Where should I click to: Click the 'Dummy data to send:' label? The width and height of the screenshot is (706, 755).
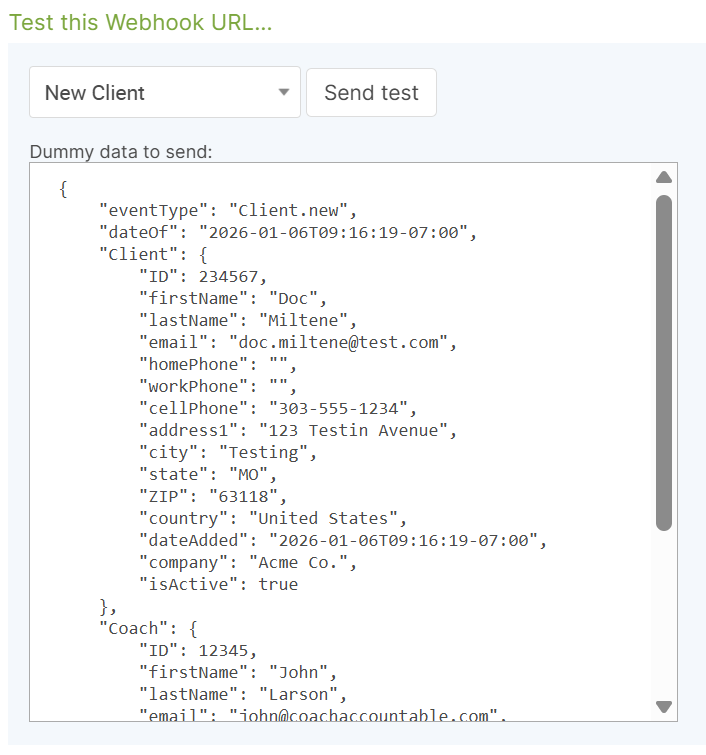pos(121,152)
